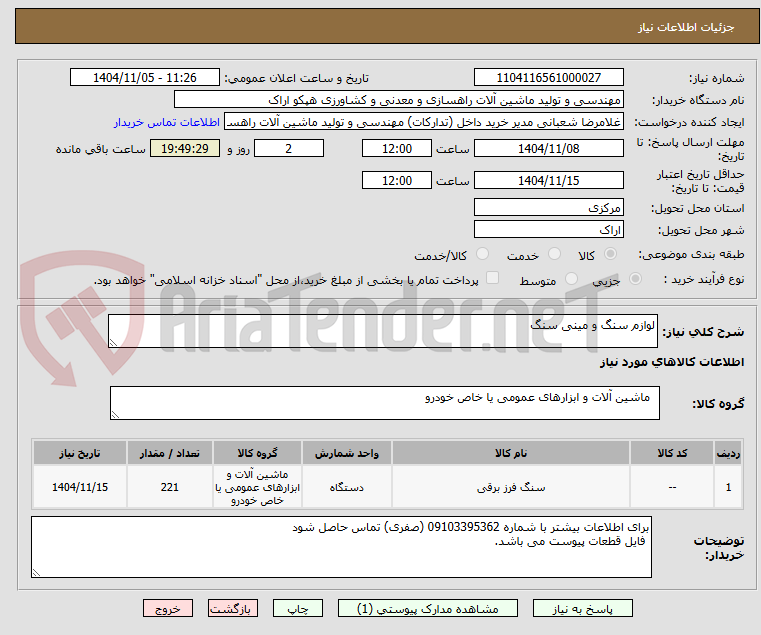Click the سنگ فرز برقی item name cell
Image resolution: width=761 pixels, height=635 pixels.
tap(511, 487)
